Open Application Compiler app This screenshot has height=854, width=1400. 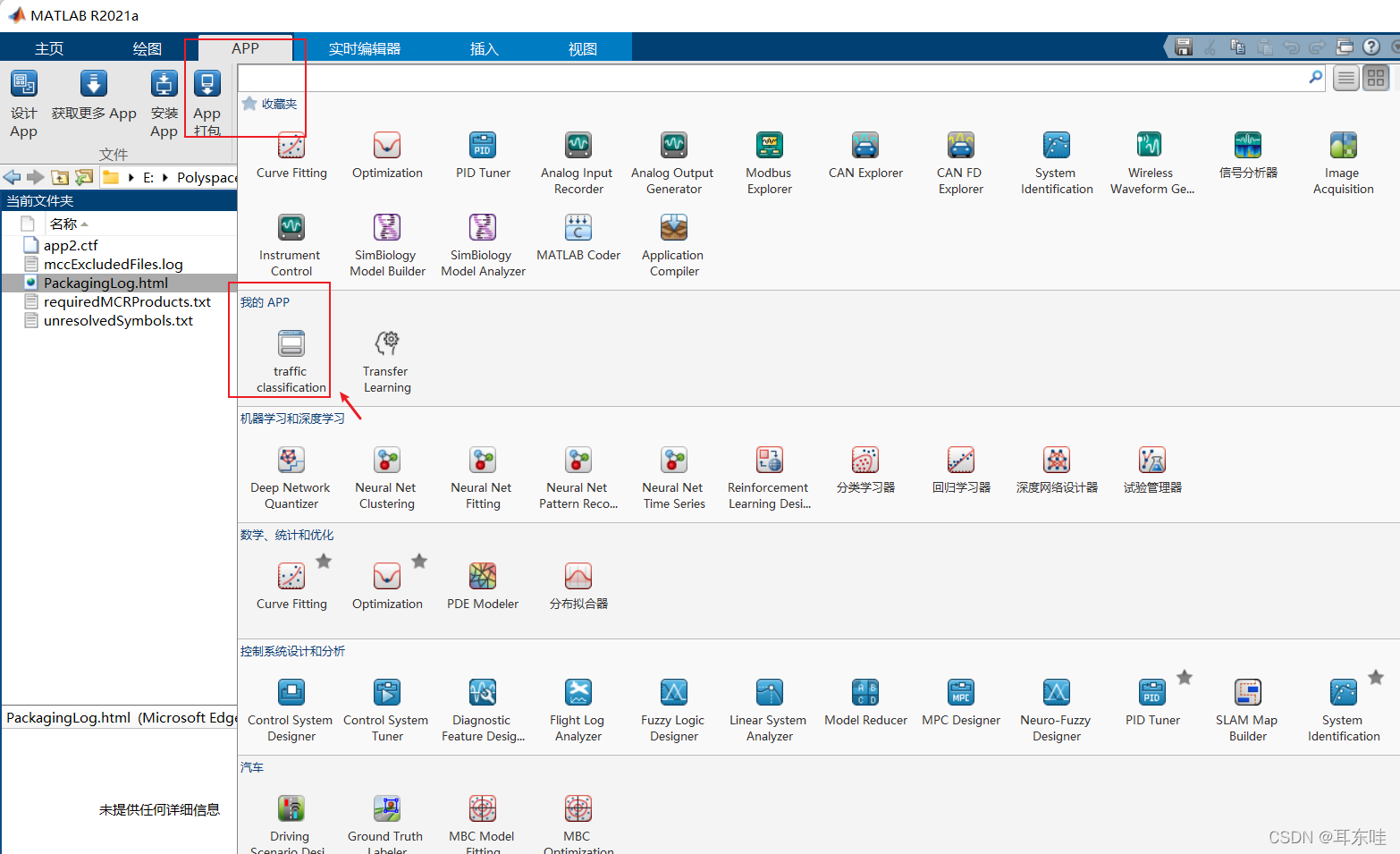(x=673, y=246)
